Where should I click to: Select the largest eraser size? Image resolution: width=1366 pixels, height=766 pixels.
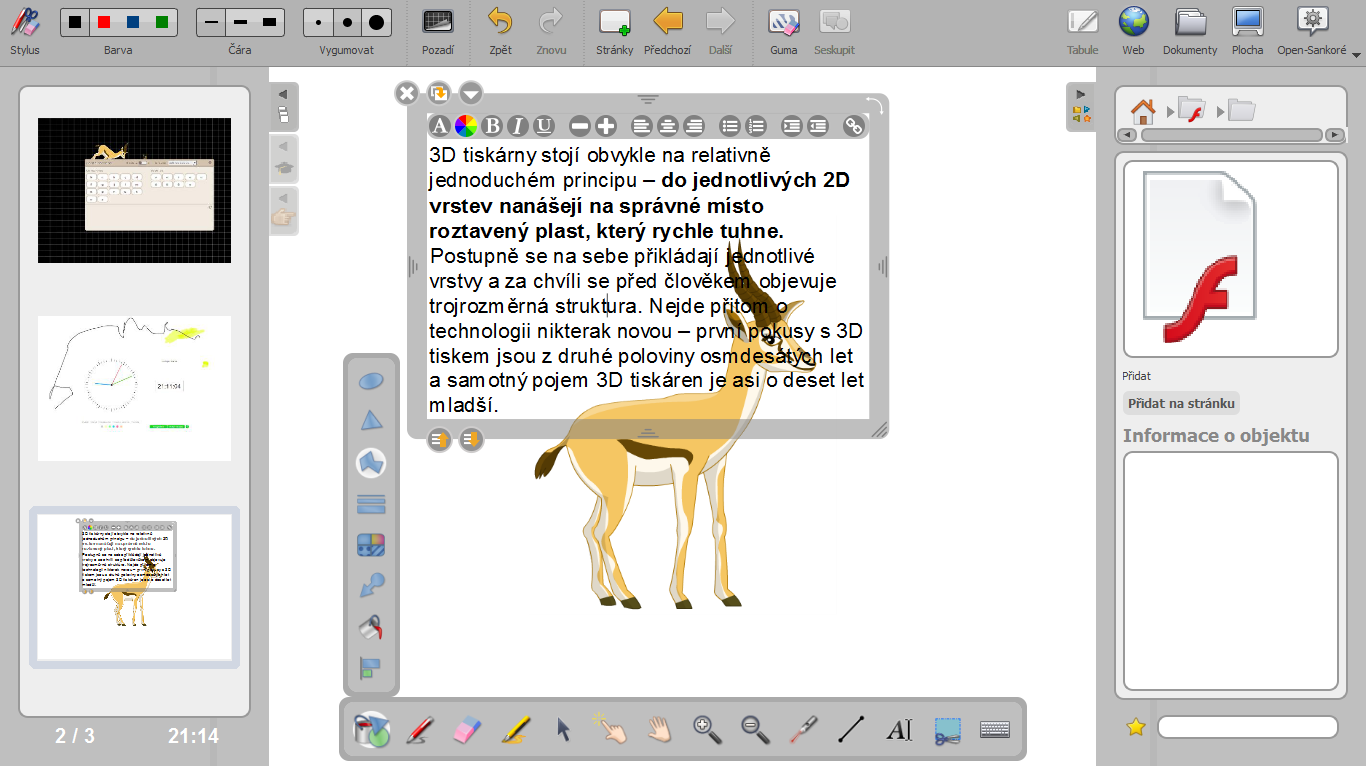pyautogui.click(x=376, y=22)
